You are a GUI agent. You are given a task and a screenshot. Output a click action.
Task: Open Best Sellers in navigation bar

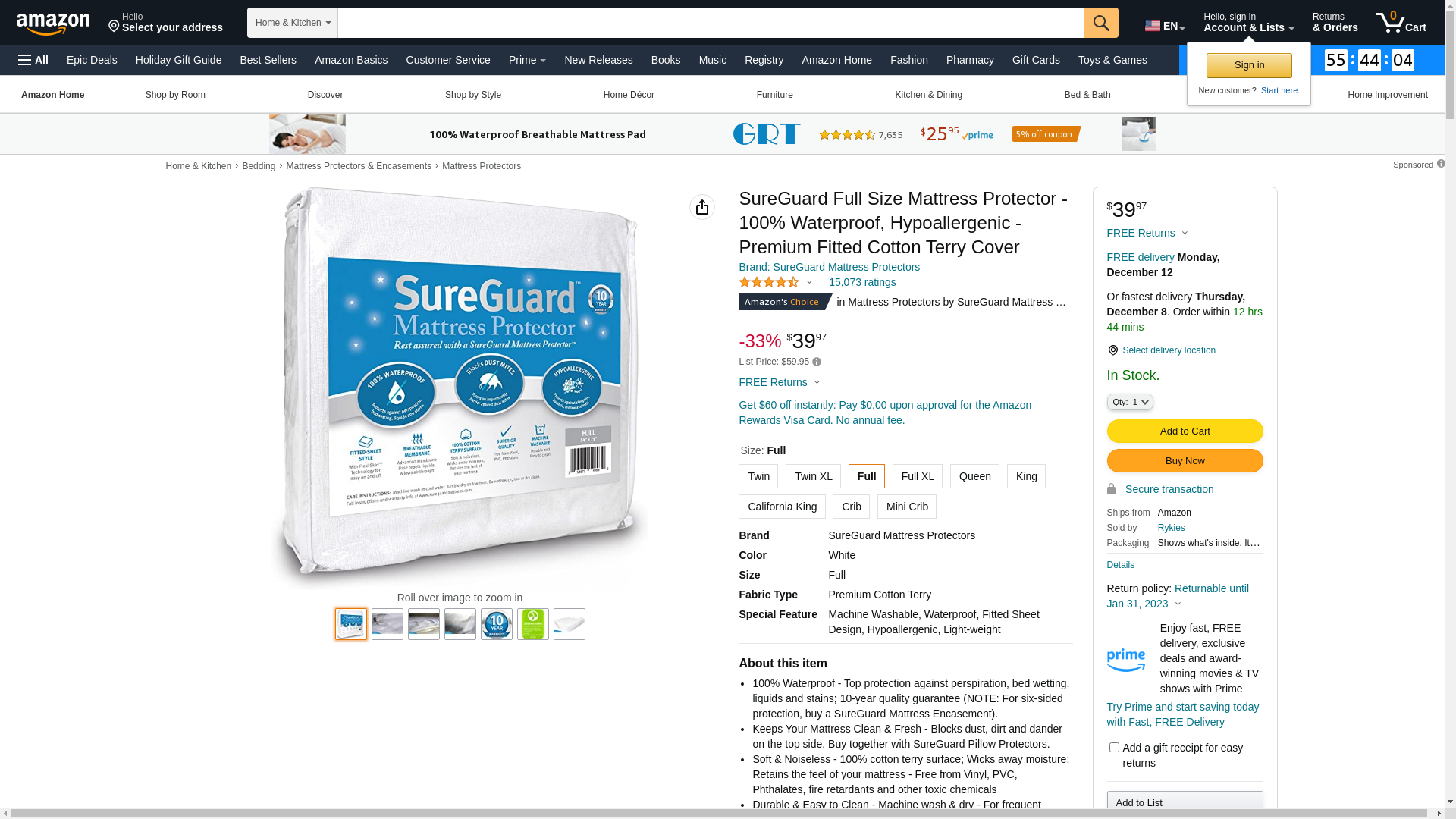pos(268,60)
